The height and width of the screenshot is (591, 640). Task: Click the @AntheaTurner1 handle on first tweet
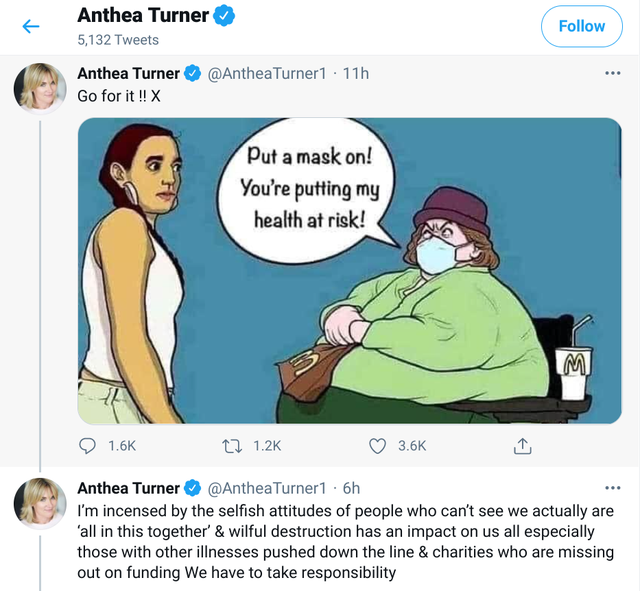(x=267, y=73)
